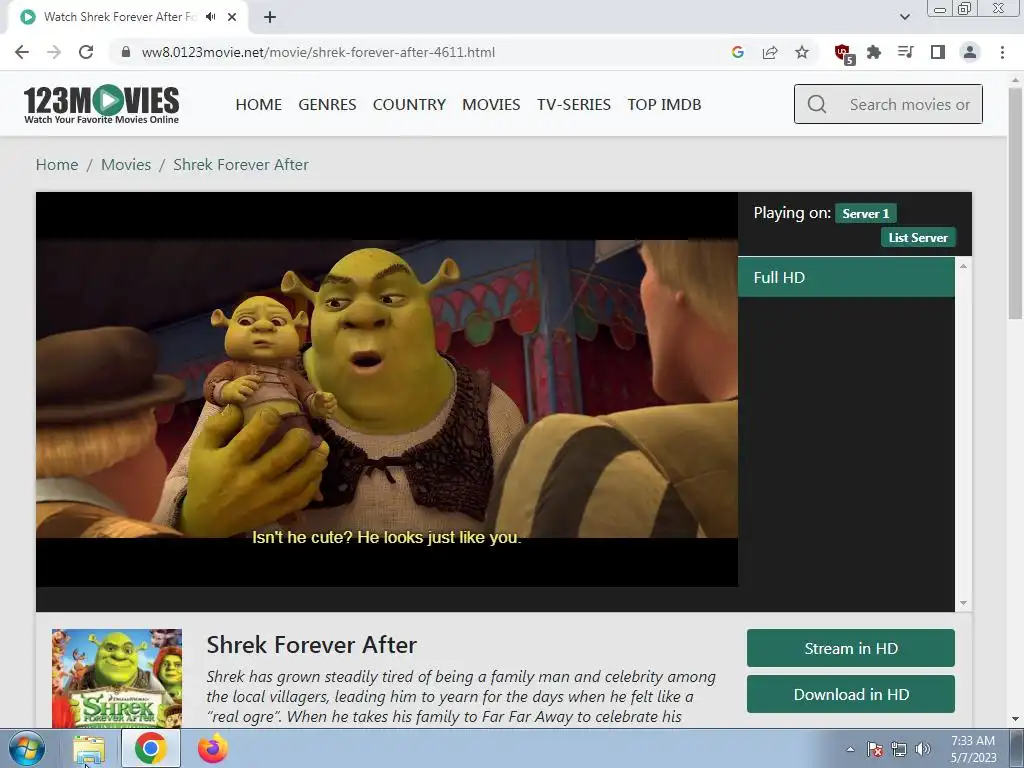The image size is (1024, 768).
Task: Click the share page icon
Action: coord(770,52)
